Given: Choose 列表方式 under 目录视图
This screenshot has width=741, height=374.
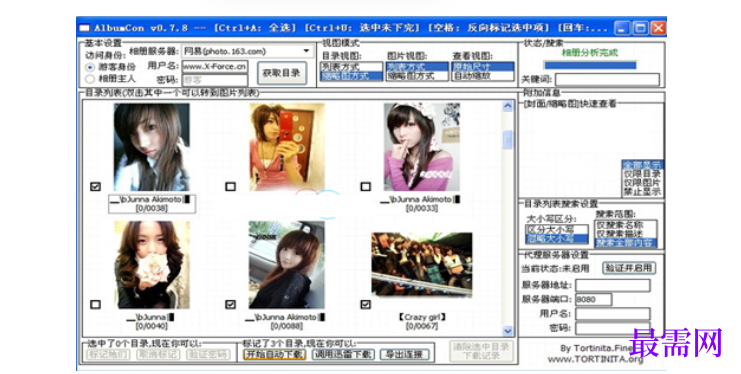Looking at the screenshot, I should point(351,67).
